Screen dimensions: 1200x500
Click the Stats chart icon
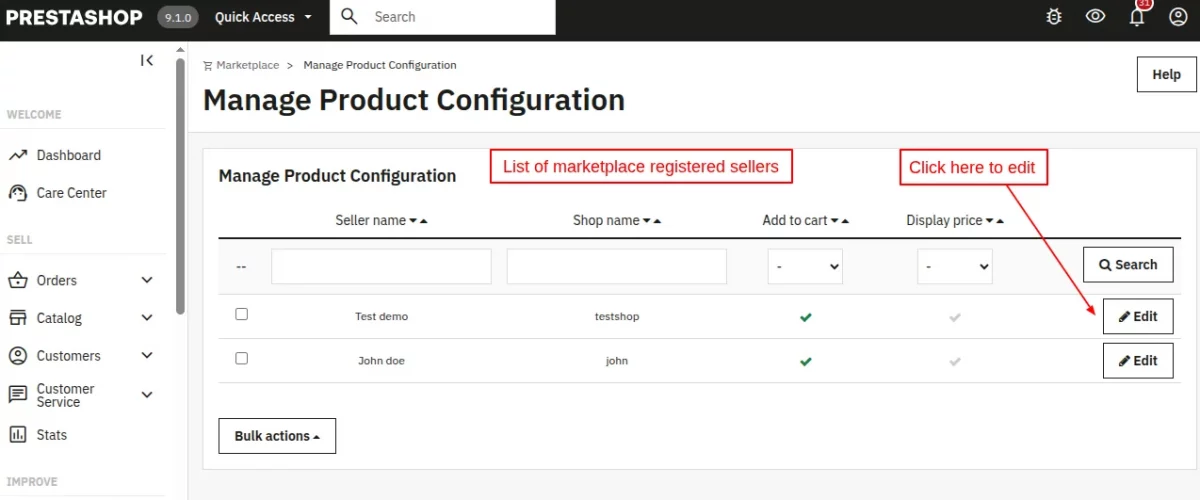click(18, 435)
